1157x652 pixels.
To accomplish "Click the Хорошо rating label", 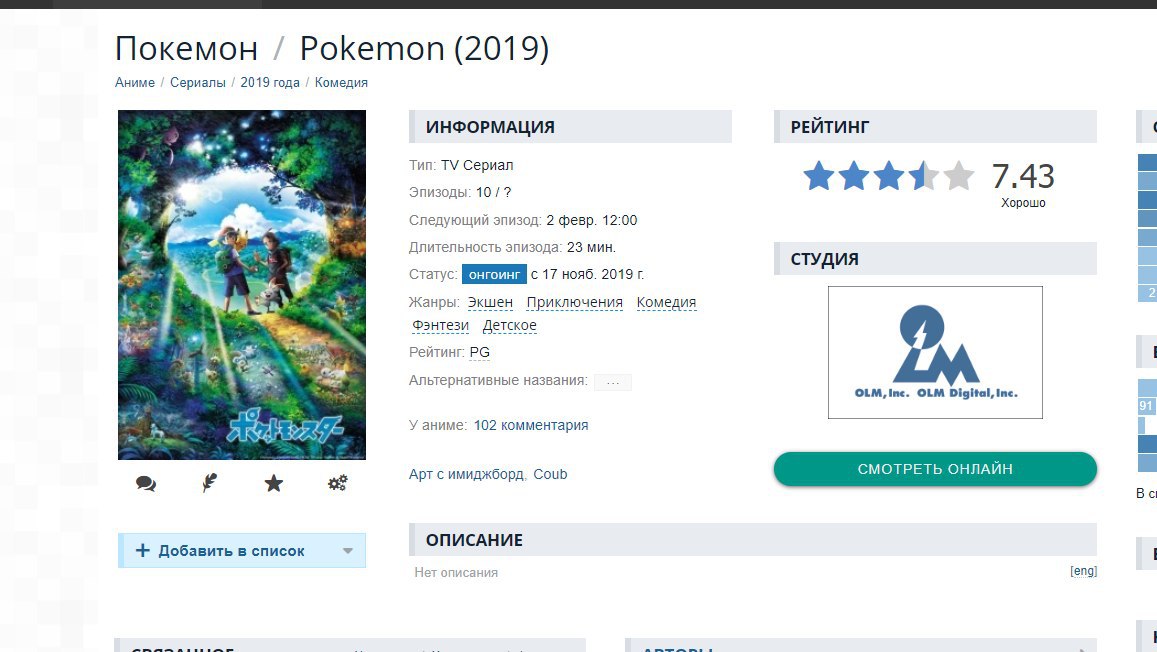I will coord(1023,203).
